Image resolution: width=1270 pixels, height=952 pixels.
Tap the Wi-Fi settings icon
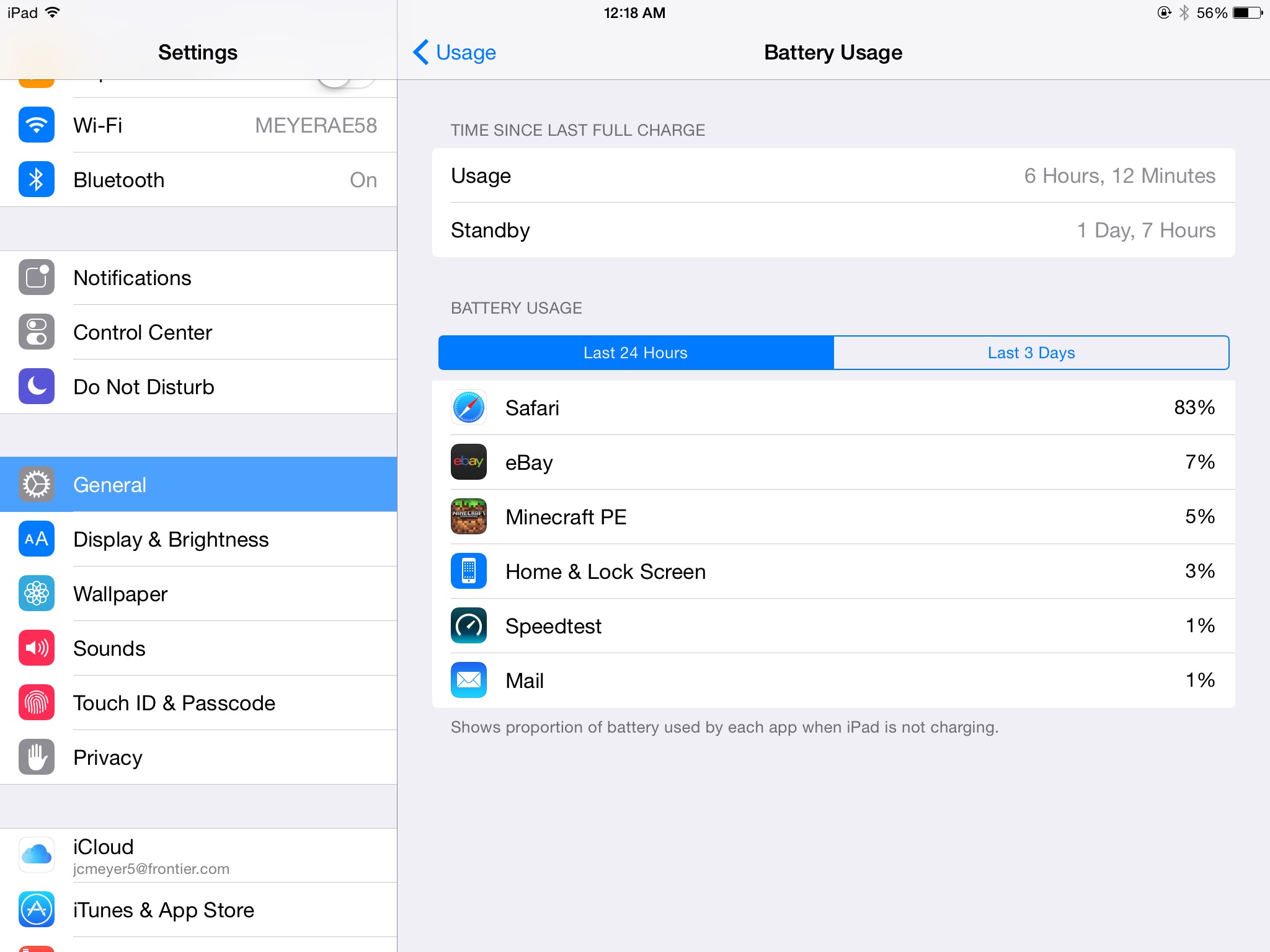(37, 125)
